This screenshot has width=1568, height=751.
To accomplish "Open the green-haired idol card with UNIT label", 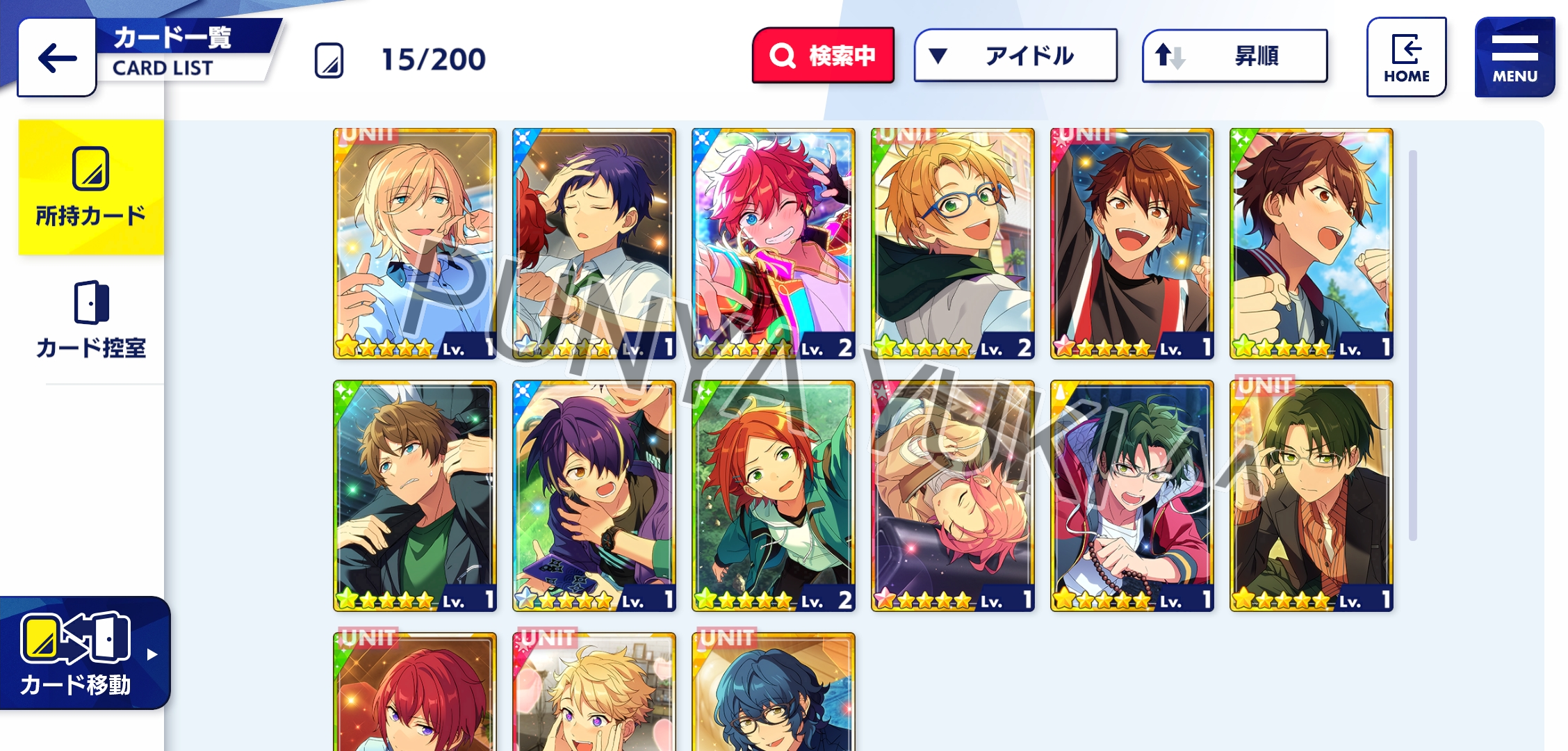I will 1312,496.
